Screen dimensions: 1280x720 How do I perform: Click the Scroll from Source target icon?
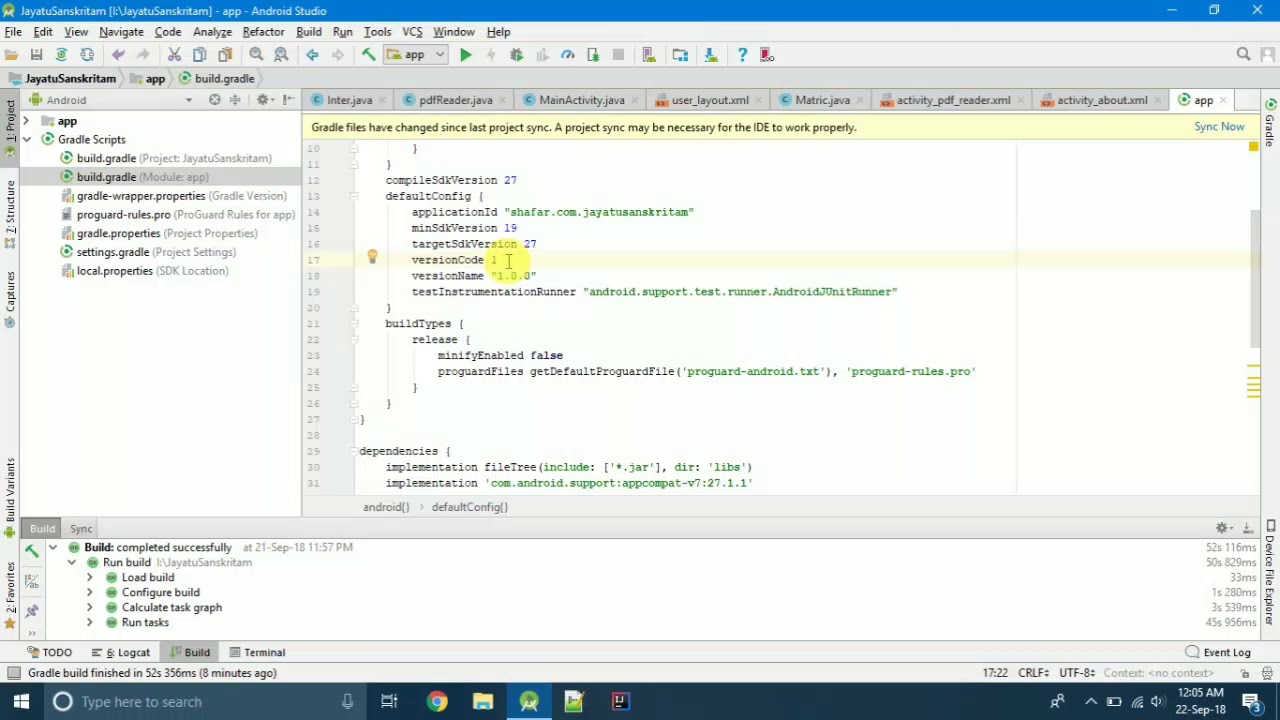pos(214,100)
